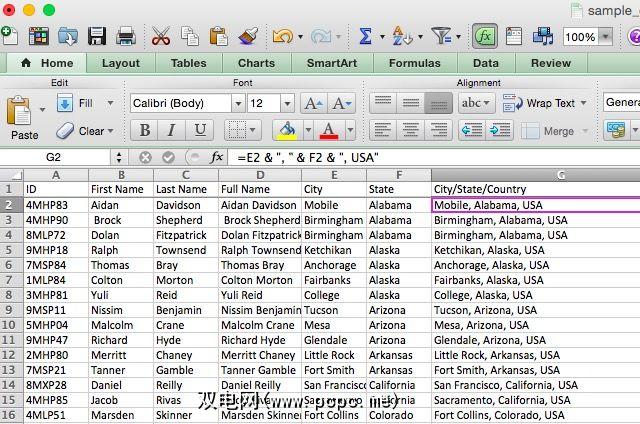Click the Wrap Text button
This screenshot has width=640, height=424.
click(x=541, y=103)
